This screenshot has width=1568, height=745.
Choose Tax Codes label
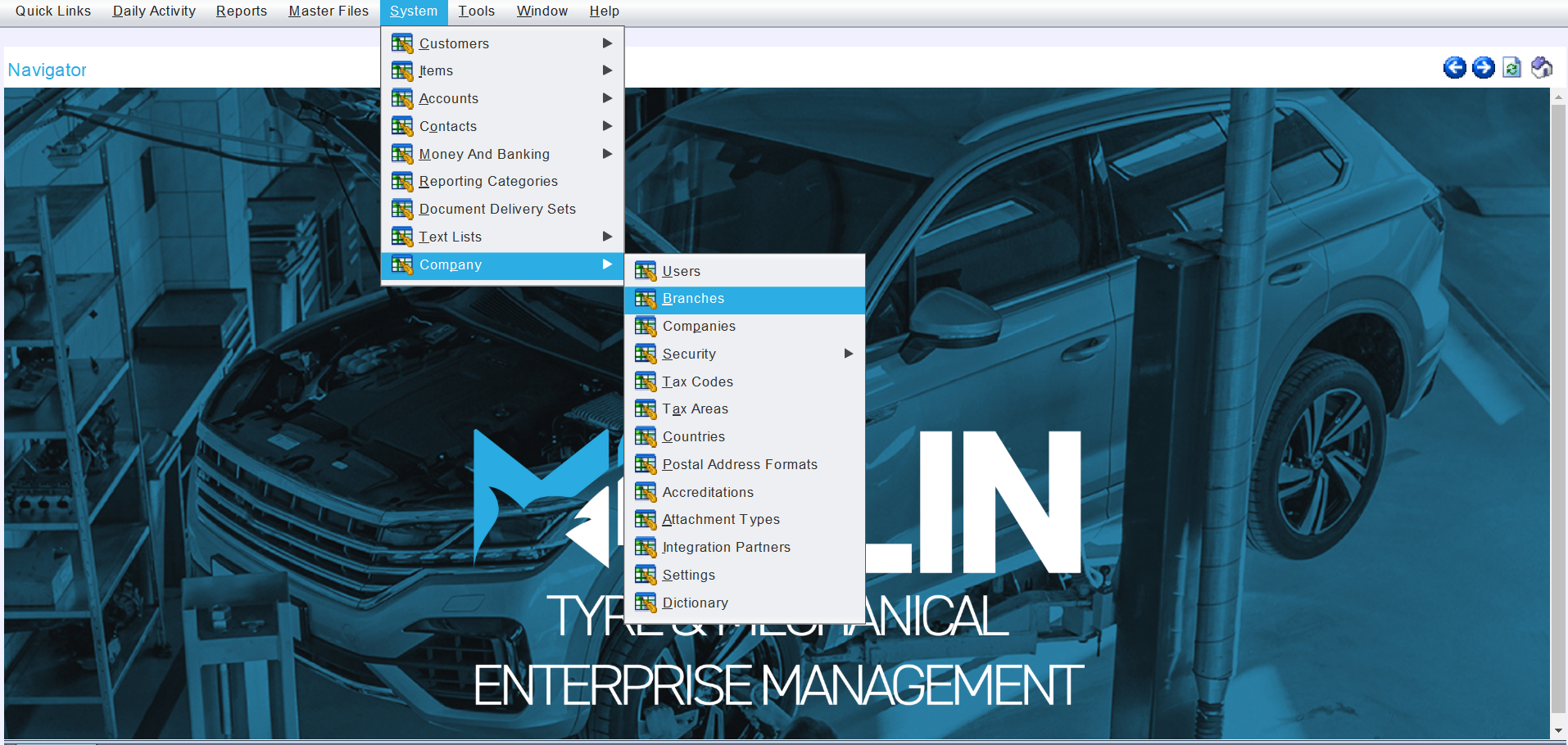coord(698,382)
